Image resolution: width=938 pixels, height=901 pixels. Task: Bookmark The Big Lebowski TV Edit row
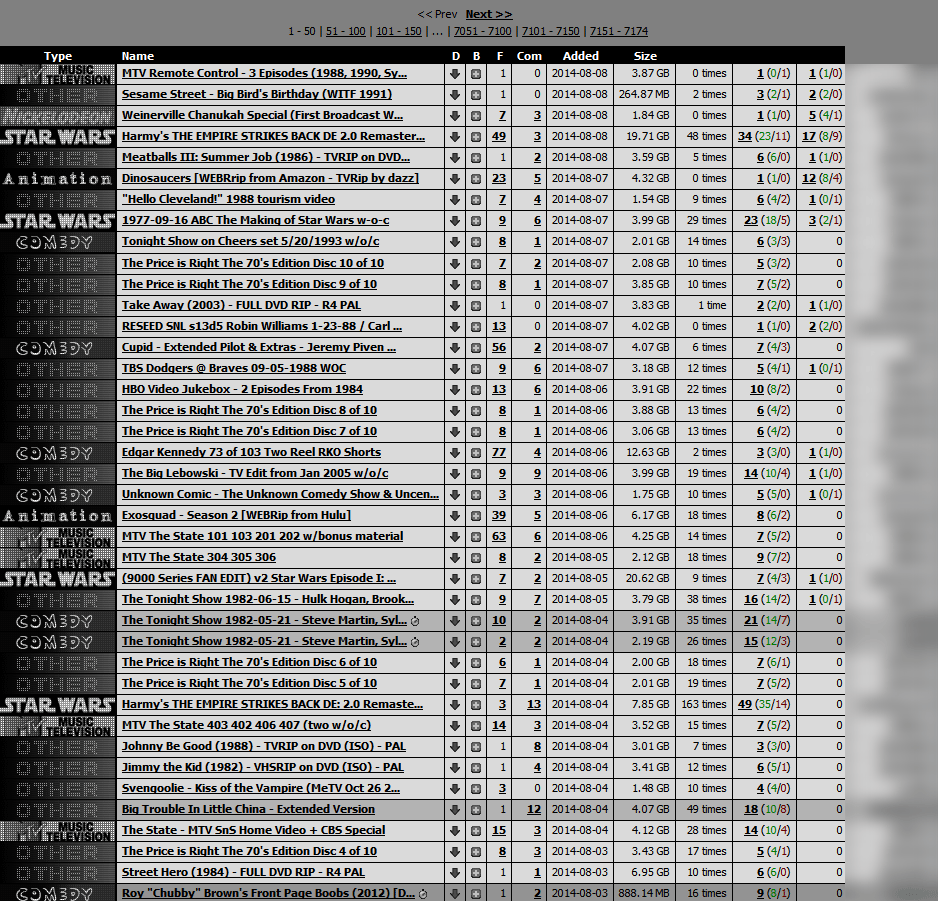tap(476, 474)
